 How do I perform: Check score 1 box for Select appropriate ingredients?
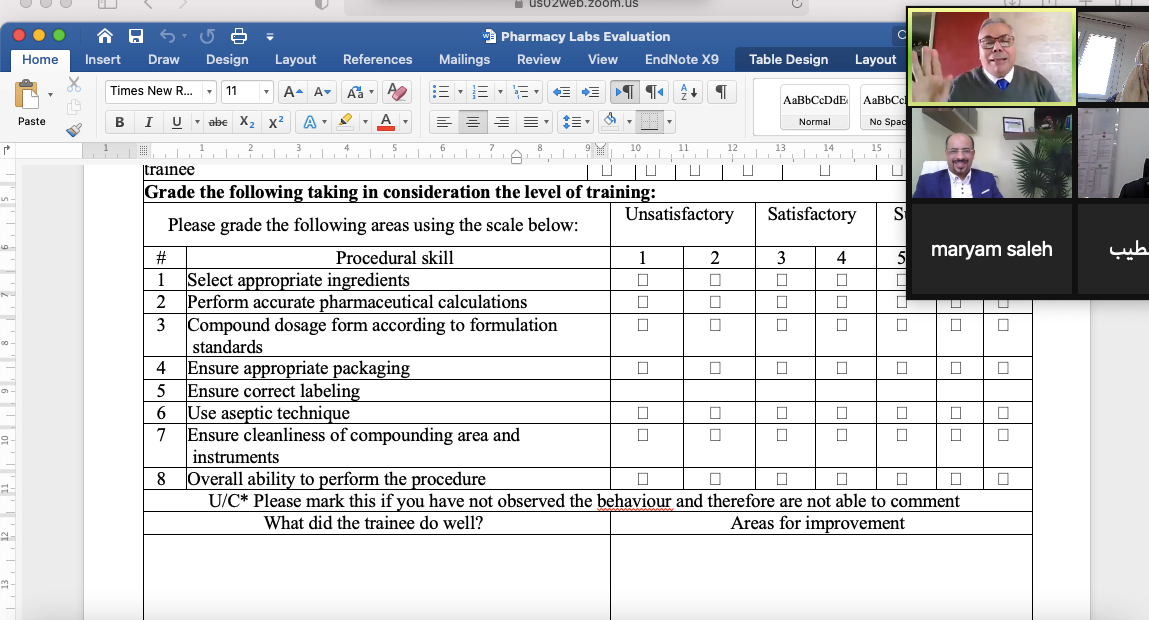pos(643,280)
